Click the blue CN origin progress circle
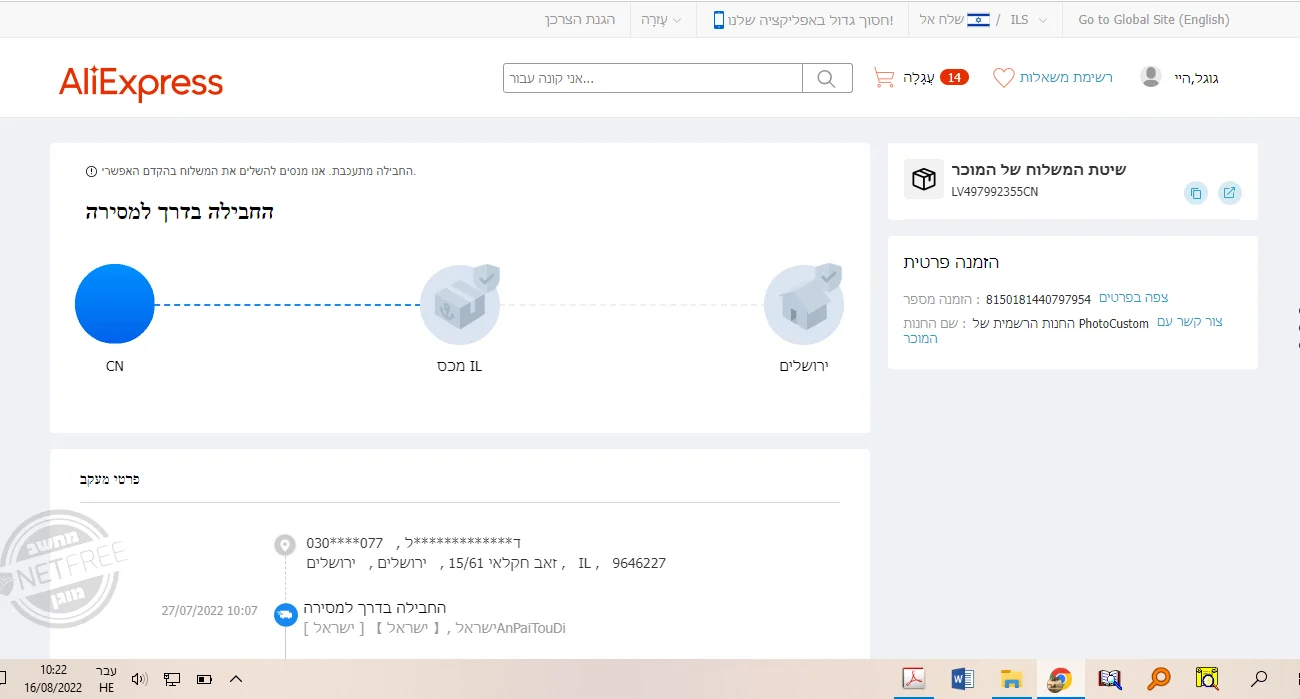Screen dimensions: 1300x699 [x=115, y=304]
